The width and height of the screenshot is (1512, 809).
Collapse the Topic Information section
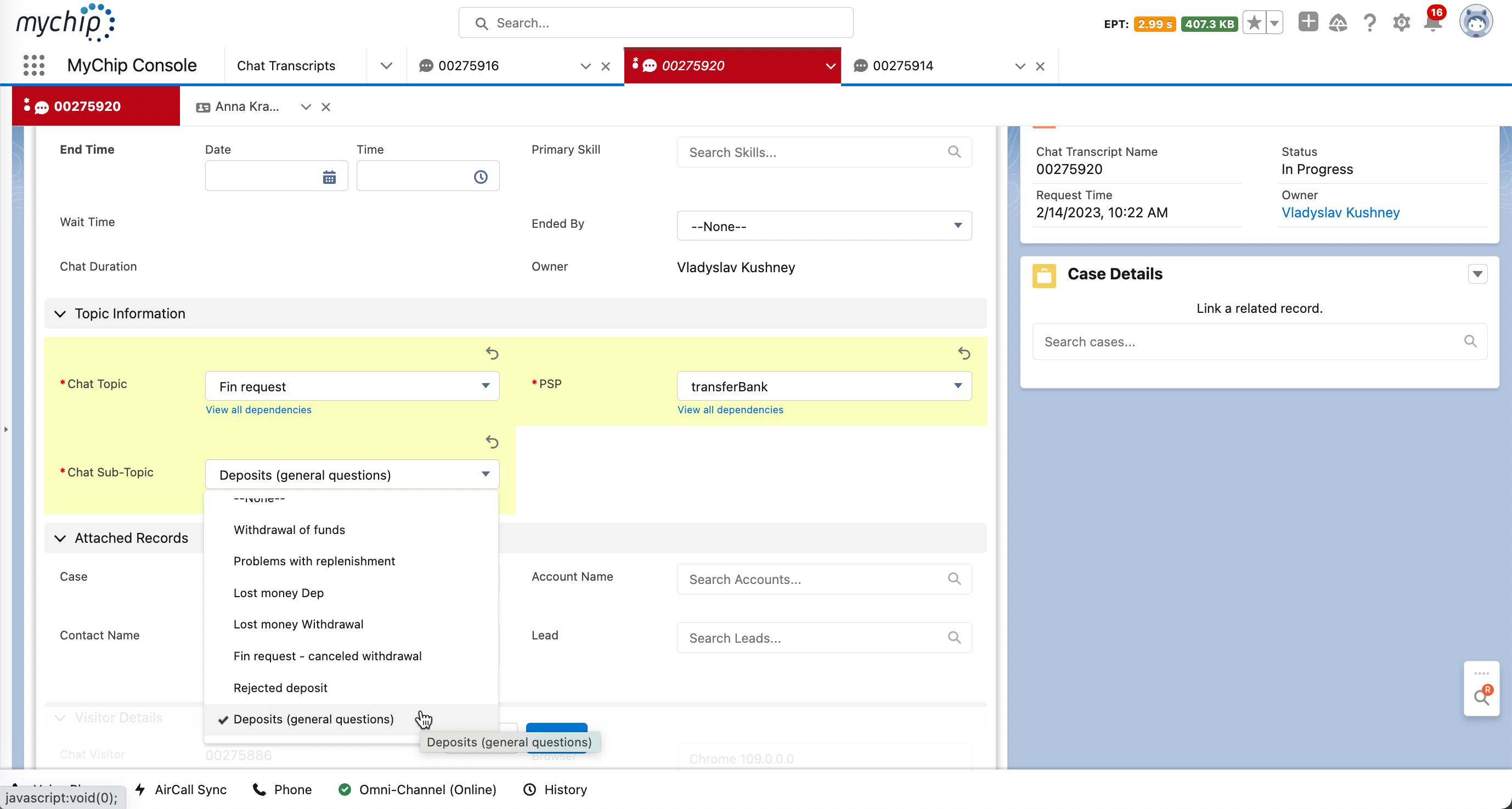60,313
